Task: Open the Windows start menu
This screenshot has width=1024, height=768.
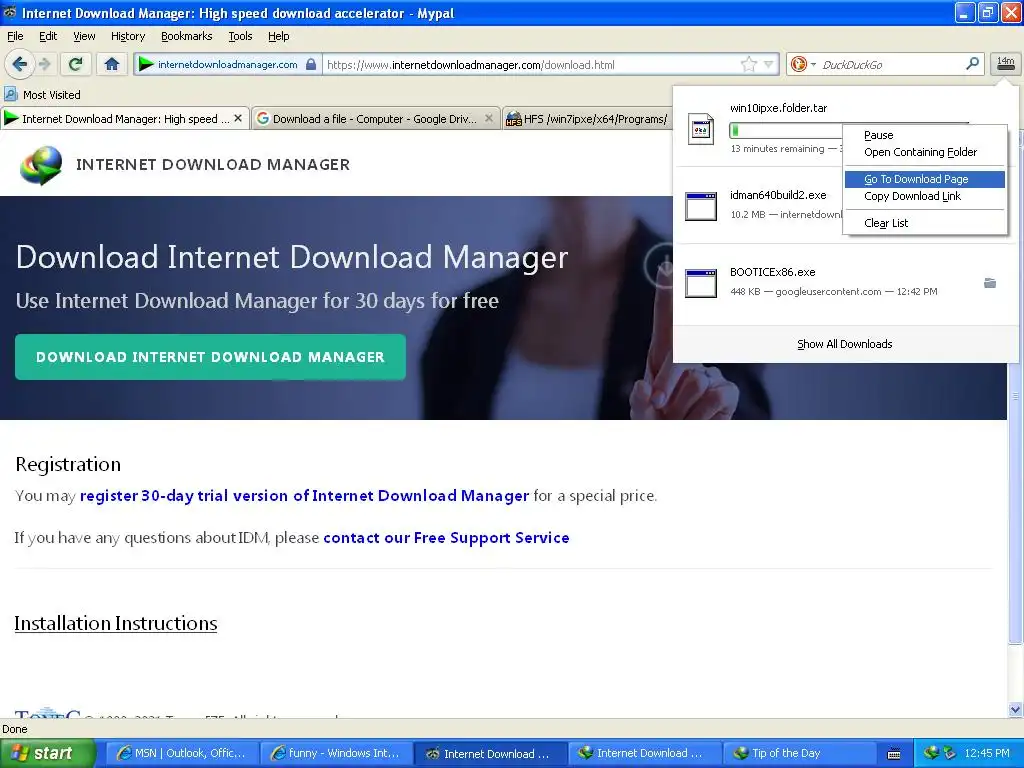Action: click(x=46, y=753)
